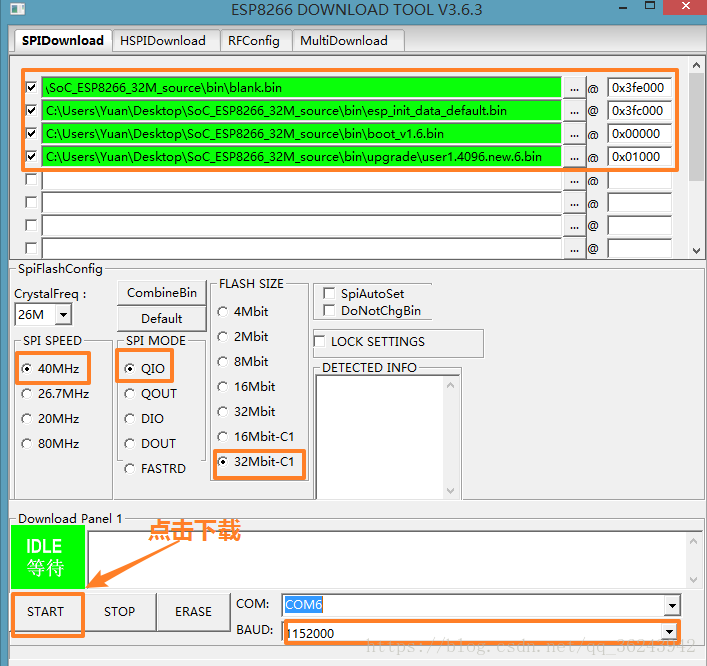Click the START download button

click(x=45, y=612)
